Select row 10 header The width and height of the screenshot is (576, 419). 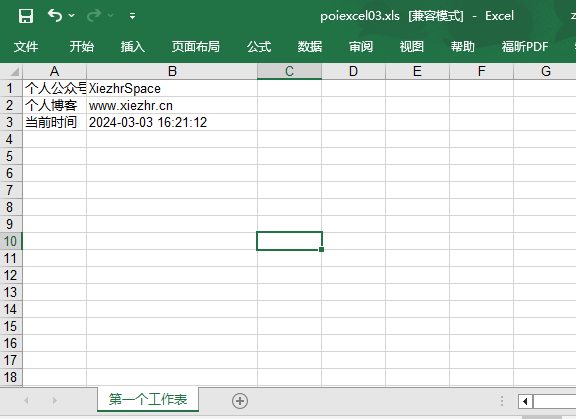(x=11, y=241)
